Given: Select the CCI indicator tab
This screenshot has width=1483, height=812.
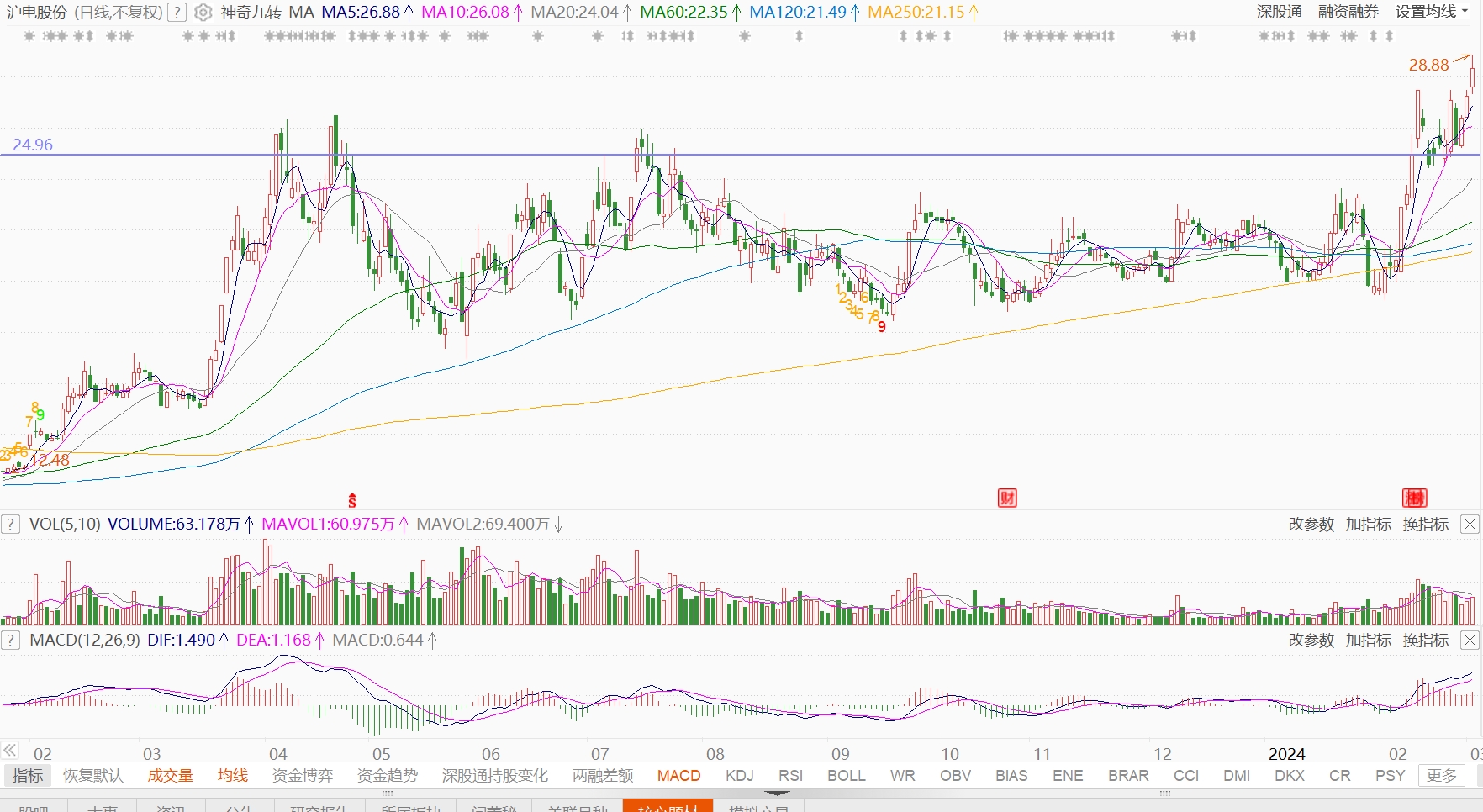Looking at the screenshot, I should click(x=1186, y=776).
